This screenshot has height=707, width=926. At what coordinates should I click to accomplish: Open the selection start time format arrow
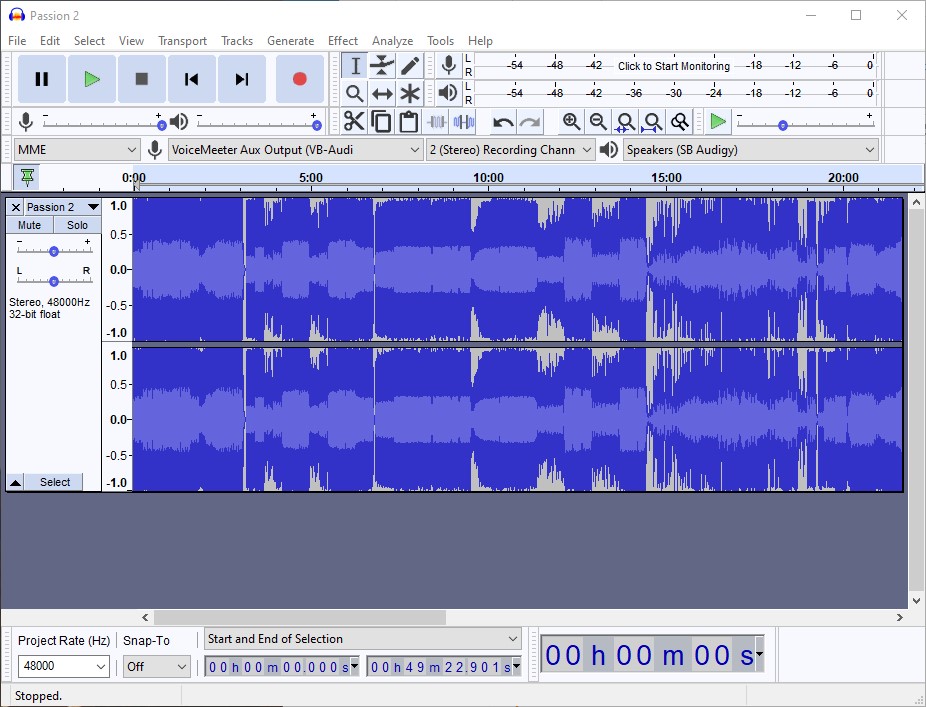[354, 667]
